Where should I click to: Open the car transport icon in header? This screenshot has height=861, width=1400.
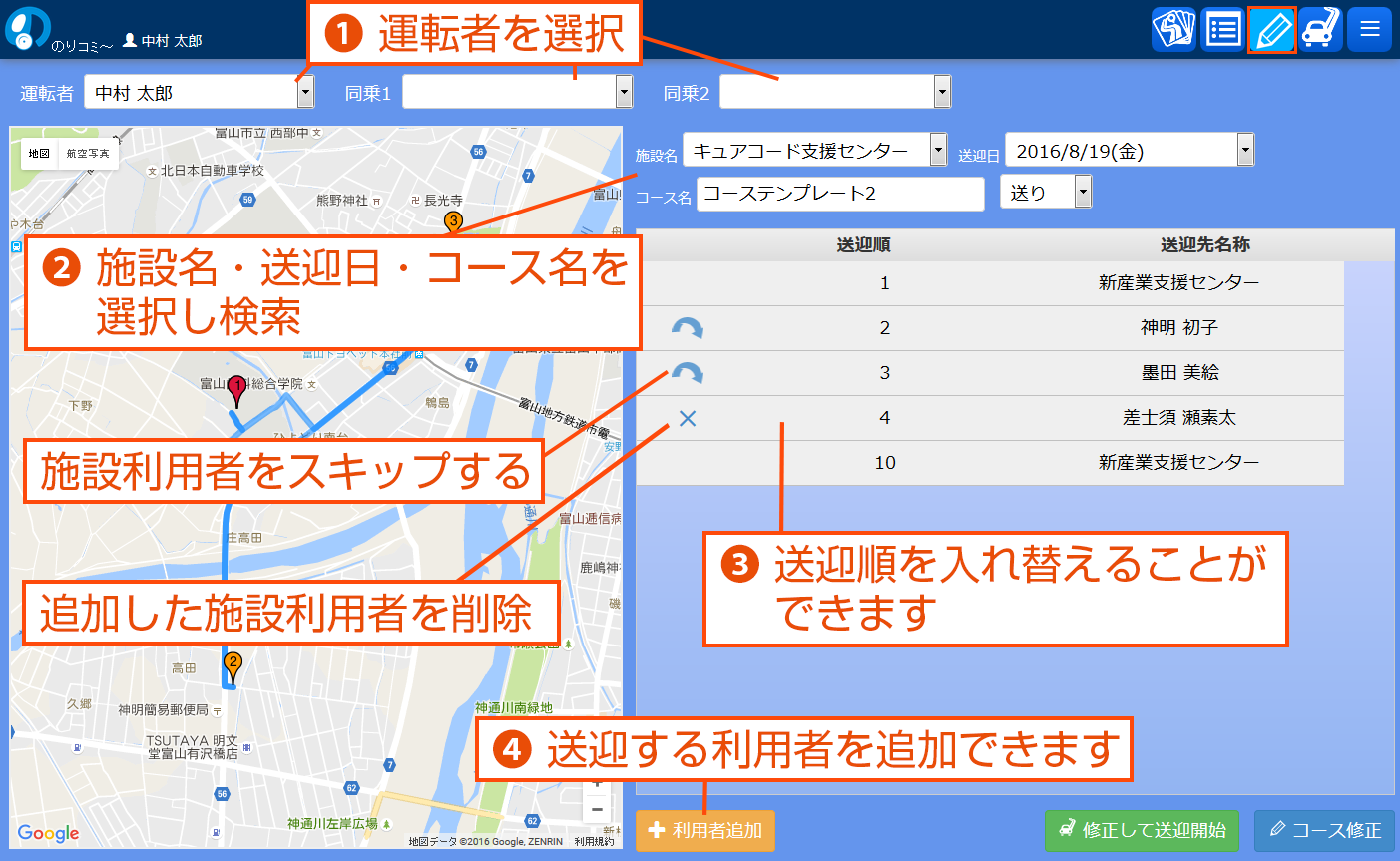[x=1320, y=29]
